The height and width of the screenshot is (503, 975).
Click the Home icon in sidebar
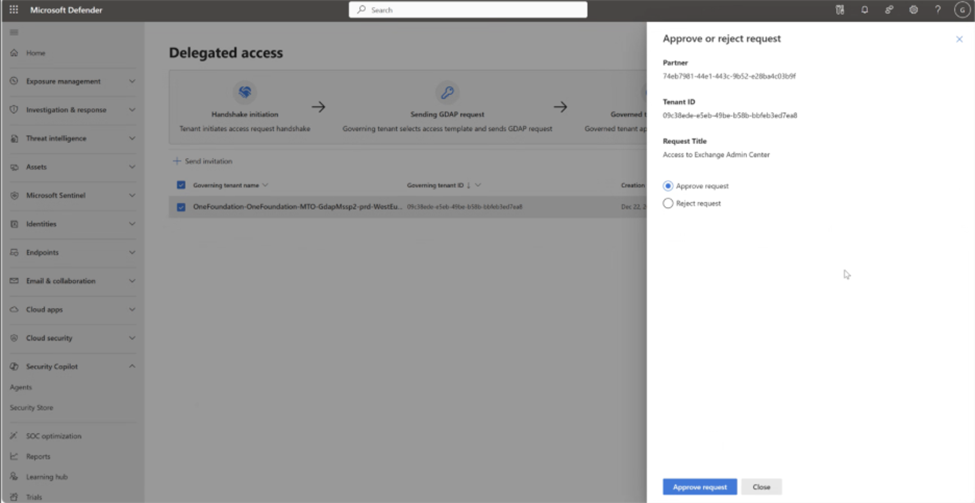pos(14,53)
